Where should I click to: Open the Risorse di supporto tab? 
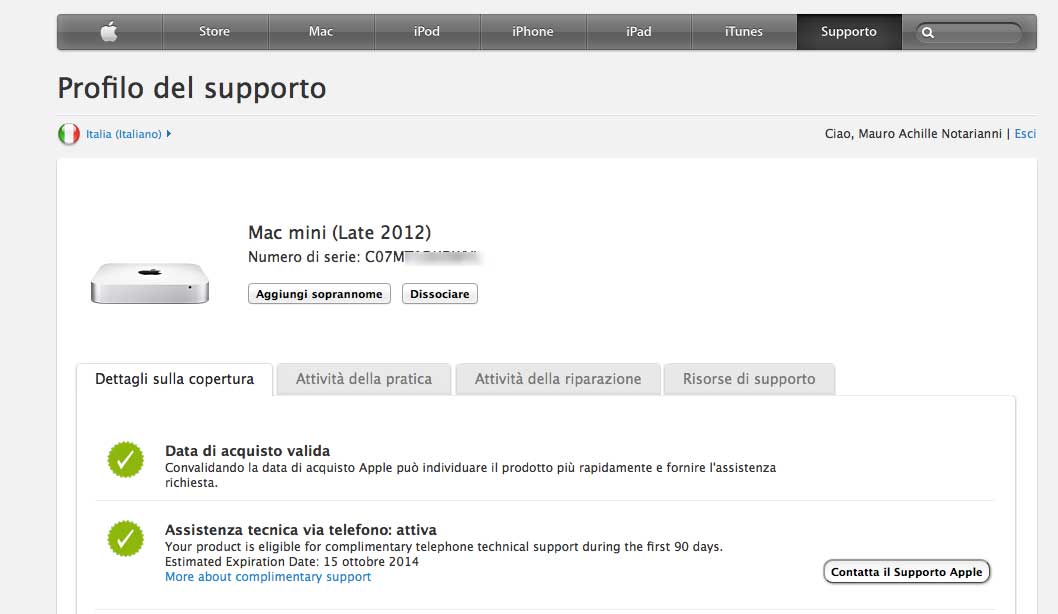tap(749, 379)
